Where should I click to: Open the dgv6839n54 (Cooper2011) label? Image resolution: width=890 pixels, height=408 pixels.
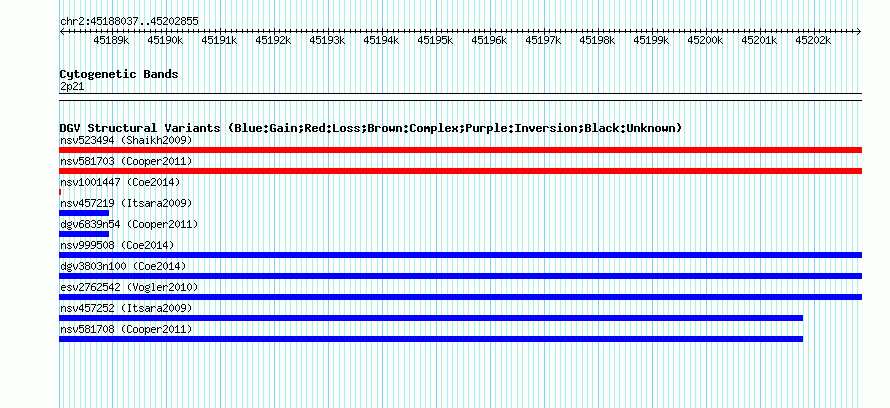tap(129, 224)
